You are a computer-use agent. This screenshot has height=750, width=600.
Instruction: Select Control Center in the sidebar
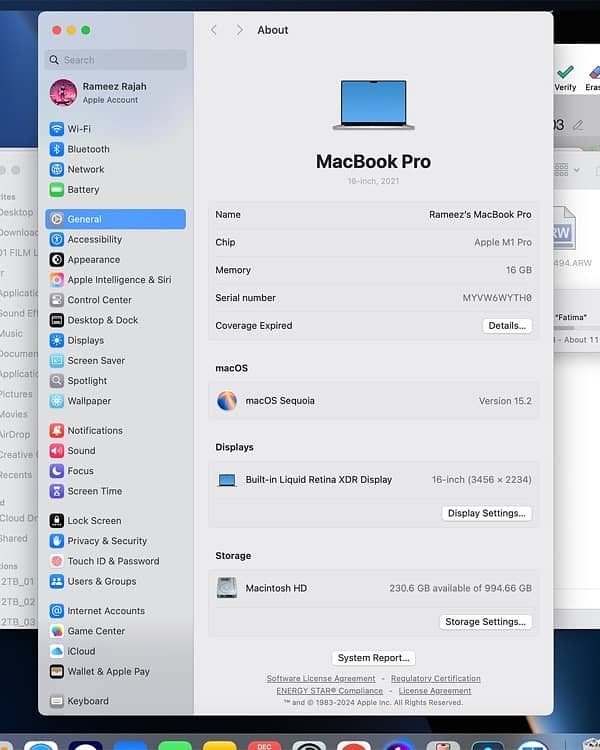tap(99, 300)
